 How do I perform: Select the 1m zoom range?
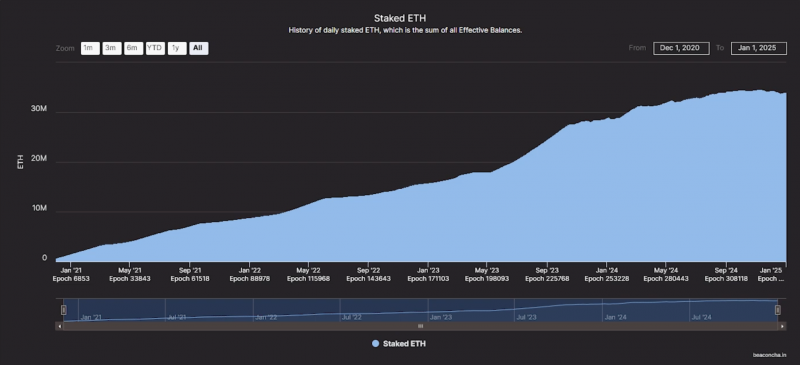pyautogui.click(x=90, y=48)
